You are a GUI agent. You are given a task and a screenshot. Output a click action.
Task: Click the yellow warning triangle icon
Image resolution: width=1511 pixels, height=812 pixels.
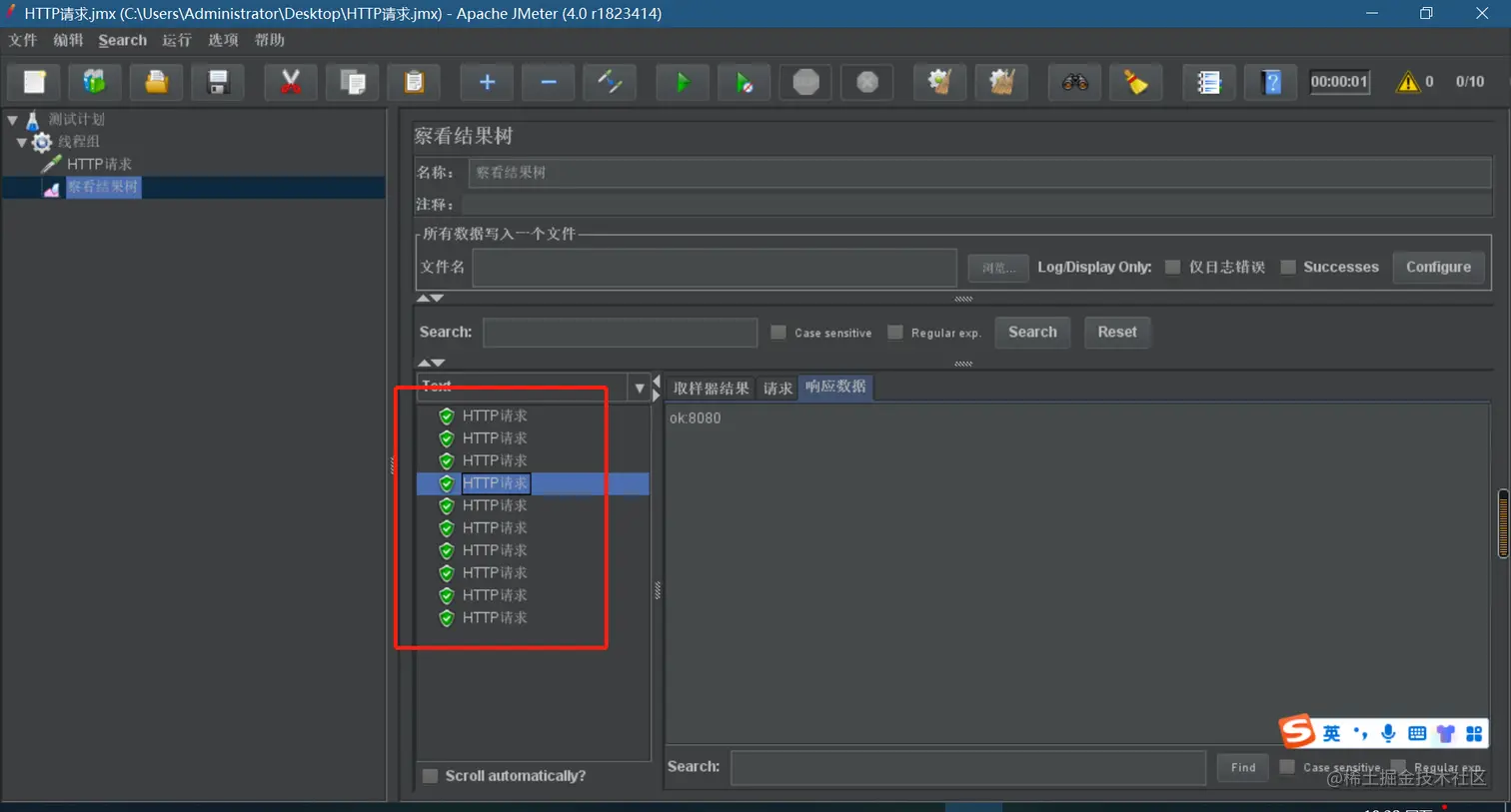pos(1408,82)
